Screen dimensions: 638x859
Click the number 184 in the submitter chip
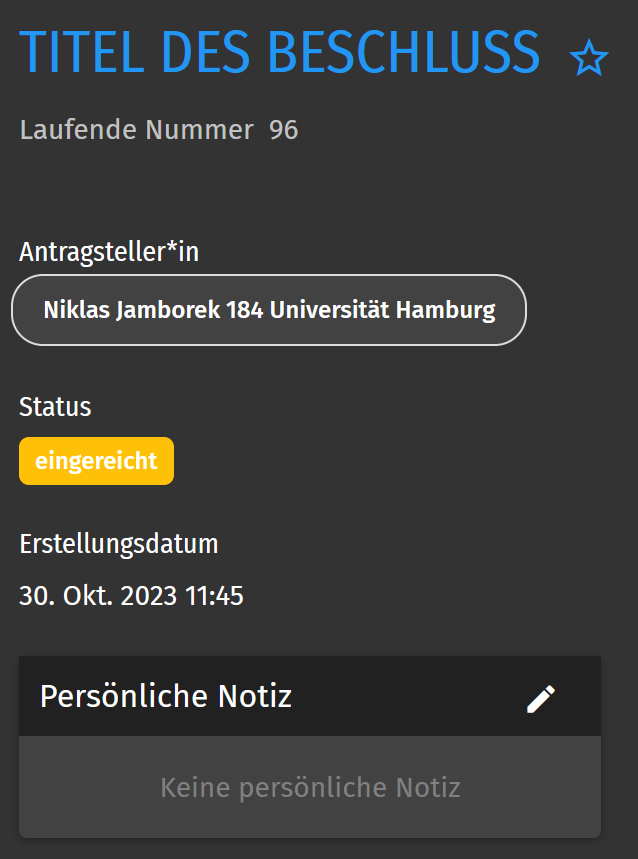click(x=245, y=310)
